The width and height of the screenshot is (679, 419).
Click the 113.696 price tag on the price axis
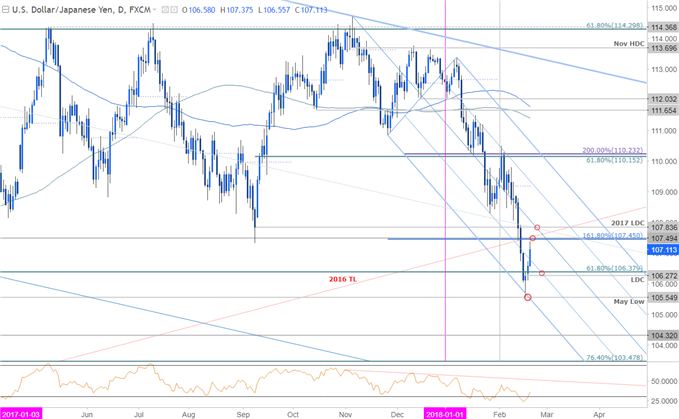[x=663, y=48]
